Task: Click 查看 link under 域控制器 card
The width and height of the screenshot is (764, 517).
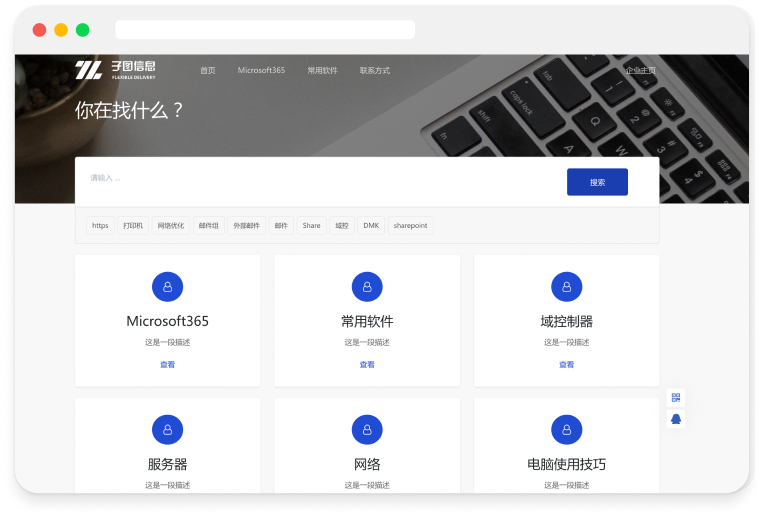Action: click(566, 364)
